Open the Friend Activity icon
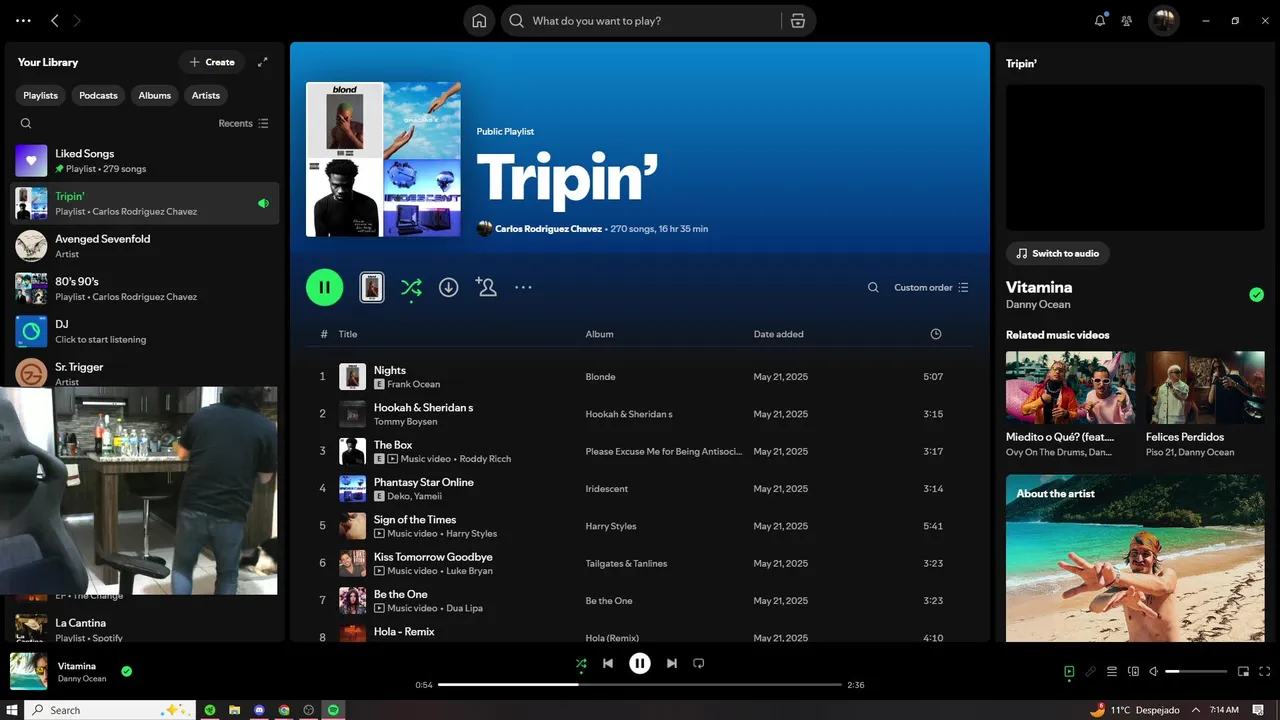The width and height of the screenshot is (1280, 720). [1127, 20]
